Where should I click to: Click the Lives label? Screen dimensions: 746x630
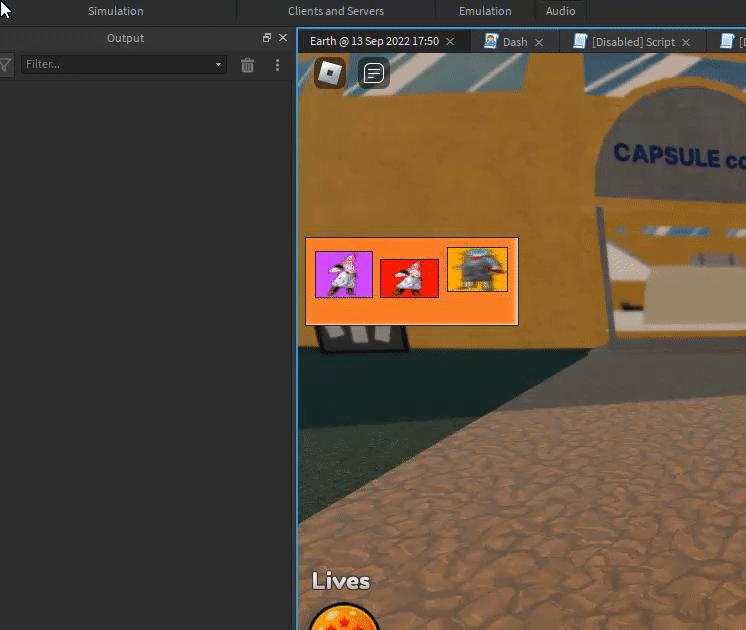[341, 581]
